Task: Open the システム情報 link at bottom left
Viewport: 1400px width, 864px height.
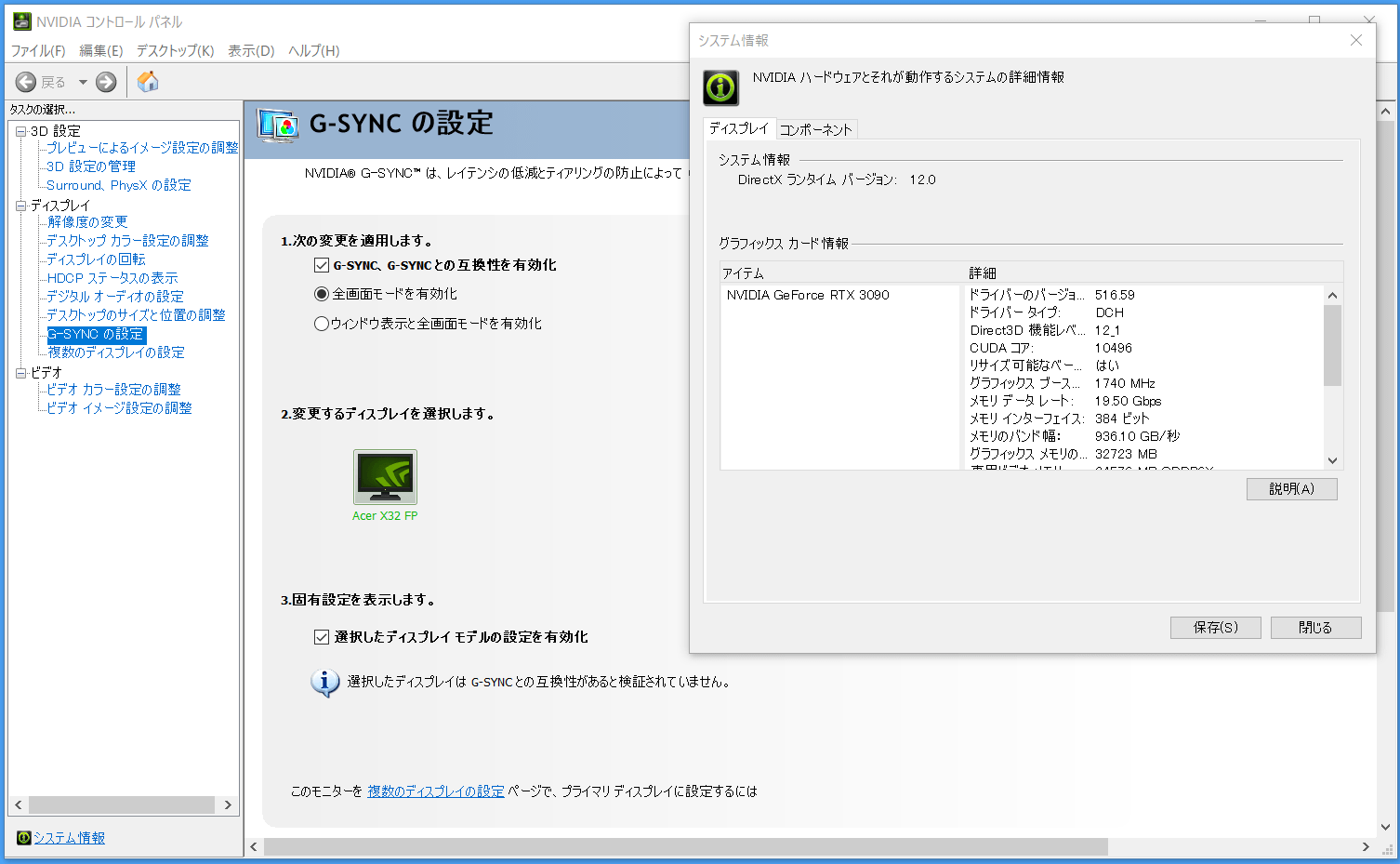Action: [x=69, y=838]
